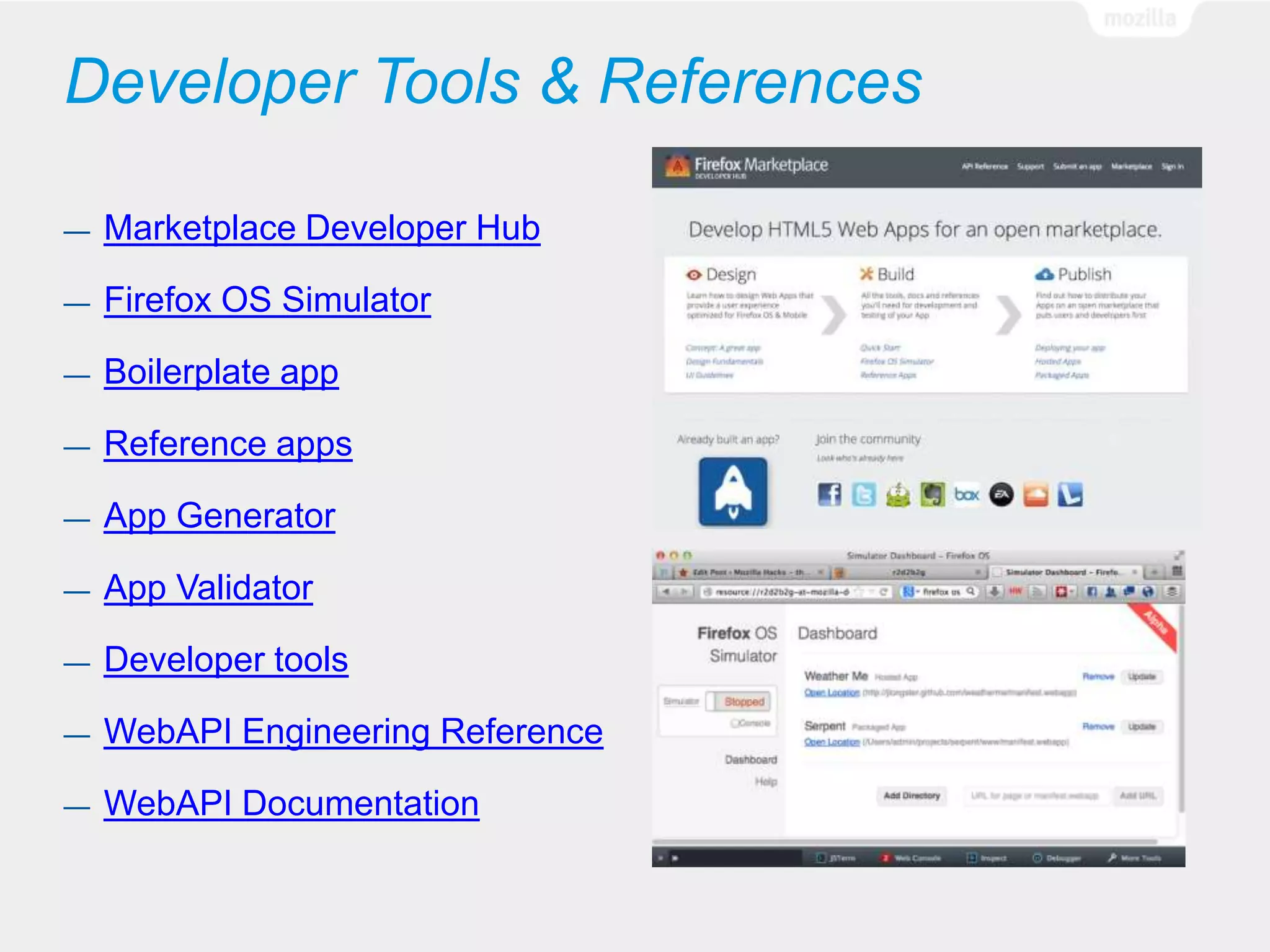Open Help in simulator sidebar
The height and width of the screenshot is (952, 1270).
click(x=766, y=782)
